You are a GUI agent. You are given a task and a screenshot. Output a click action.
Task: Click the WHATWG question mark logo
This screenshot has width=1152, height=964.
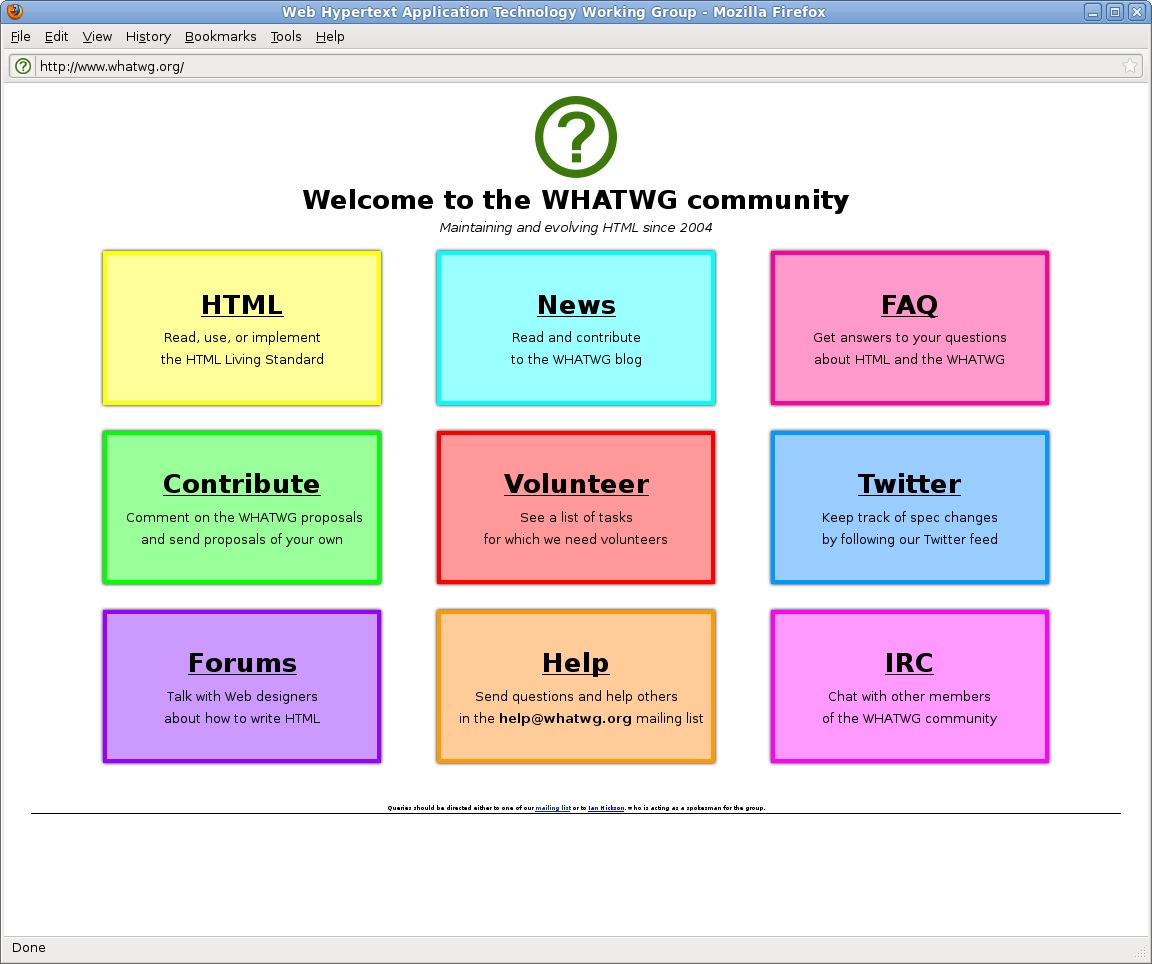(576, 138)
